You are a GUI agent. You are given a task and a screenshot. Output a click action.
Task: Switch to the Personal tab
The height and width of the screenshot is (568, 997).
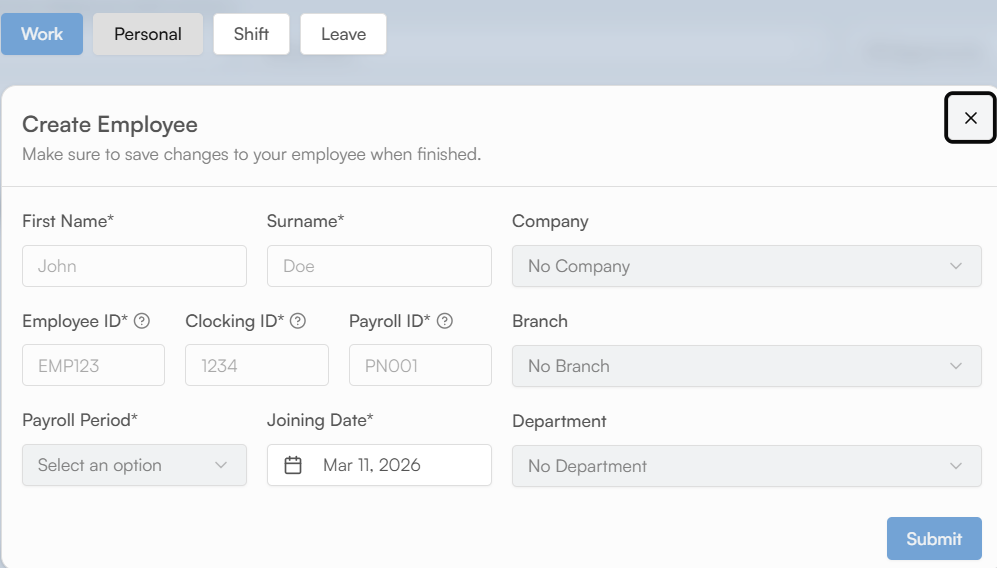click(x=148, y=34)
